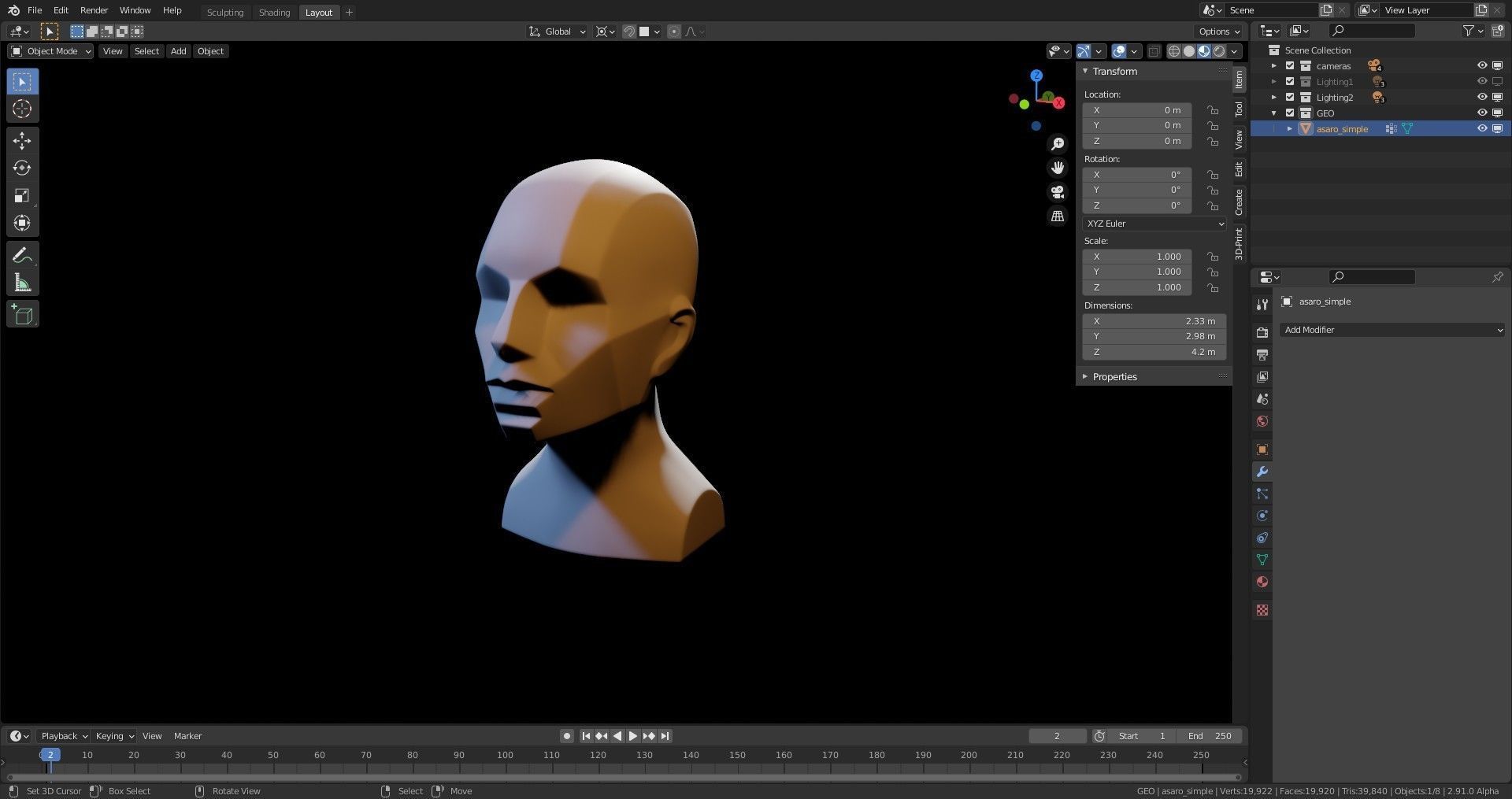Select the 3D Cursor tool
The width and height of the screenshot is (1512, 799).
pos(22,109)
